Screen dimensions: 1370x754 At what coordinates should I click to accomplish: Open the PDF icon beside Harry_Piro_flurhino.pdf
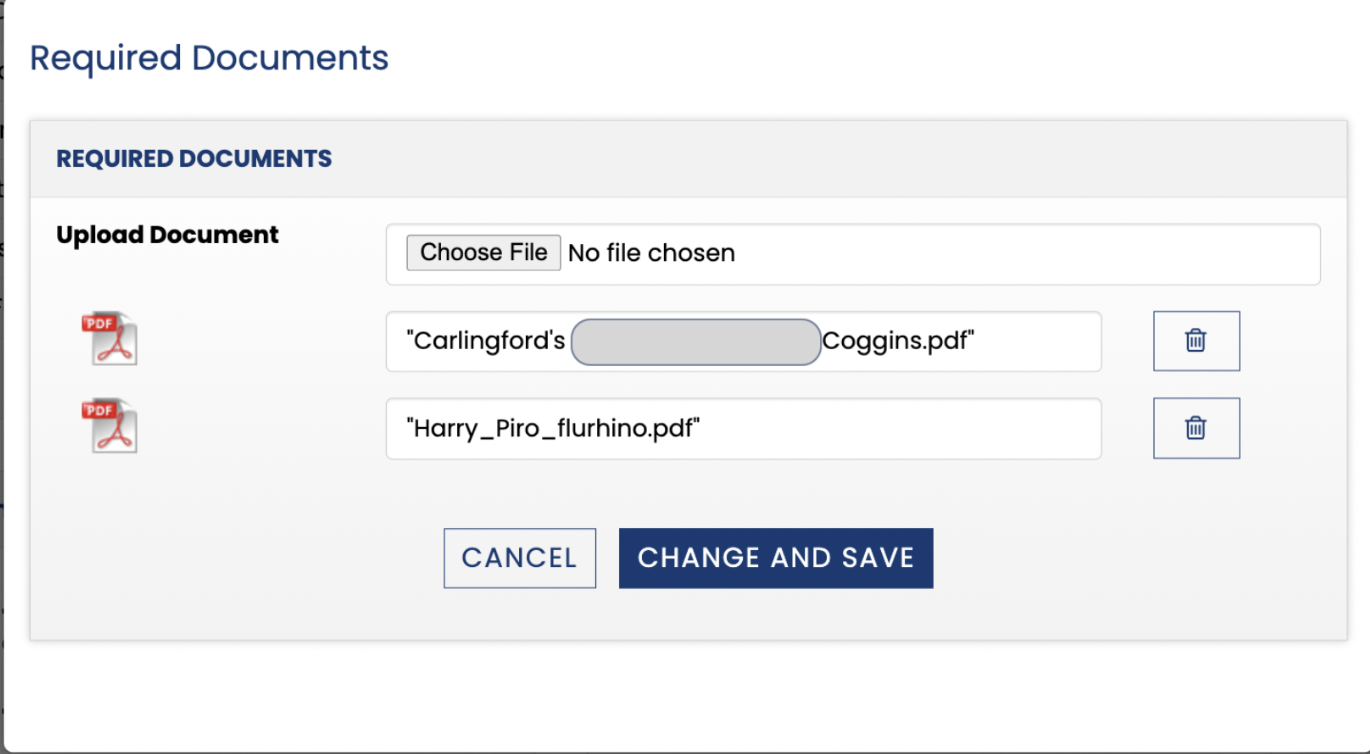(109, 427)
